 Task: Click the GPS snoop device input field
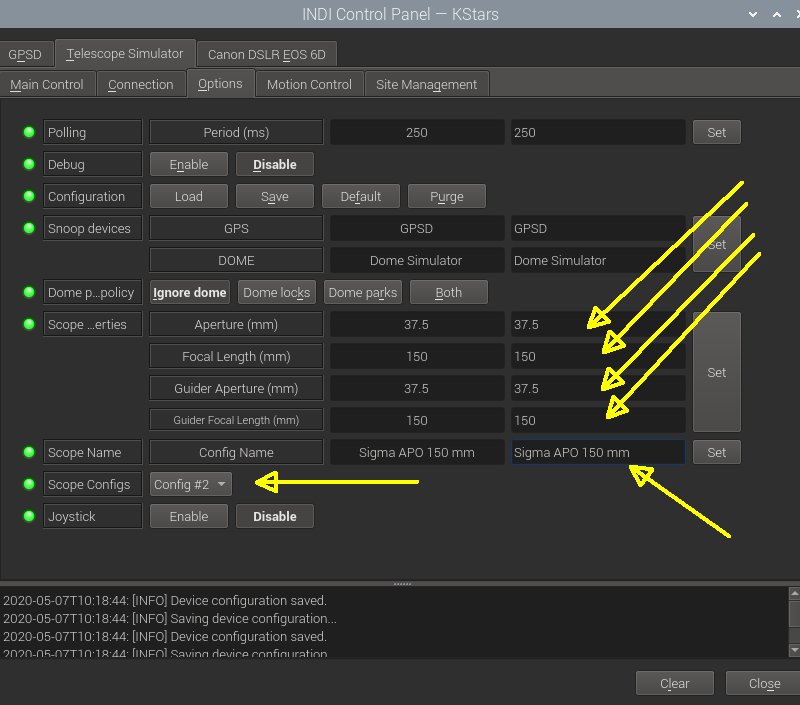pyautogui.click(x=598, y=228)
